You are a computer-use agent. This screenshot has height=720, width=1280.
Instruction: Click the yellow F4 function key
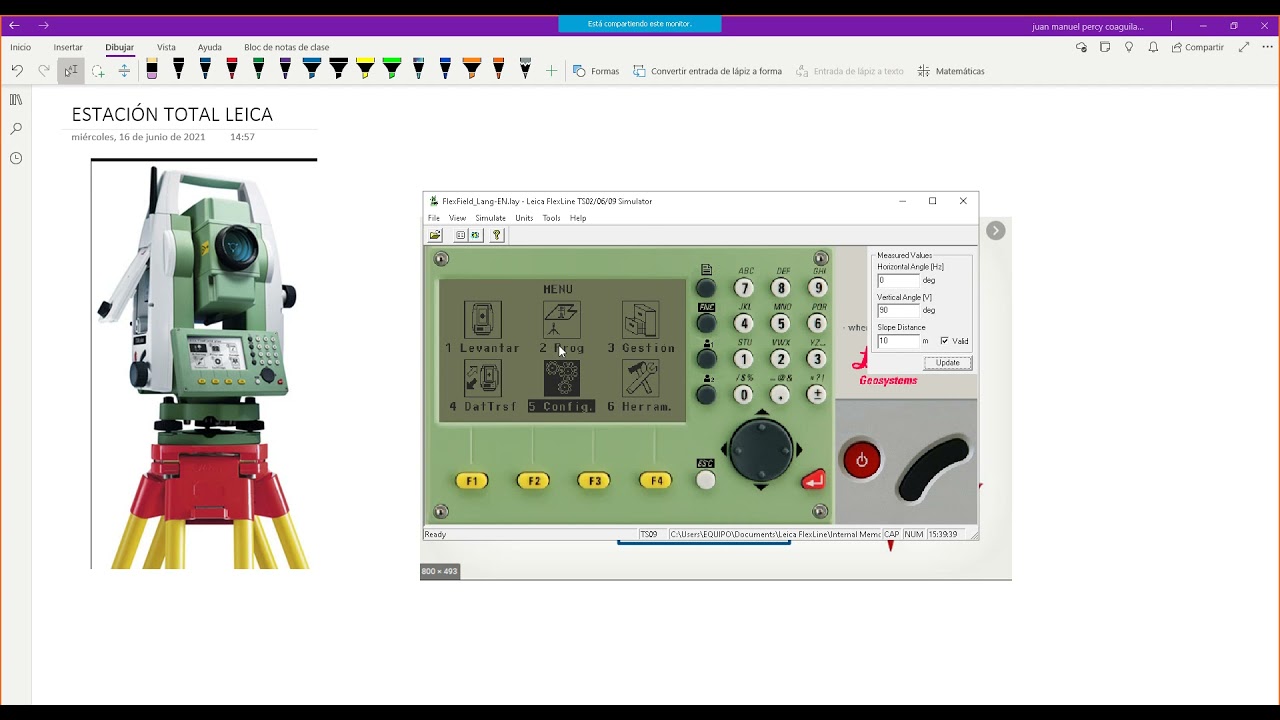coord(656,481)
